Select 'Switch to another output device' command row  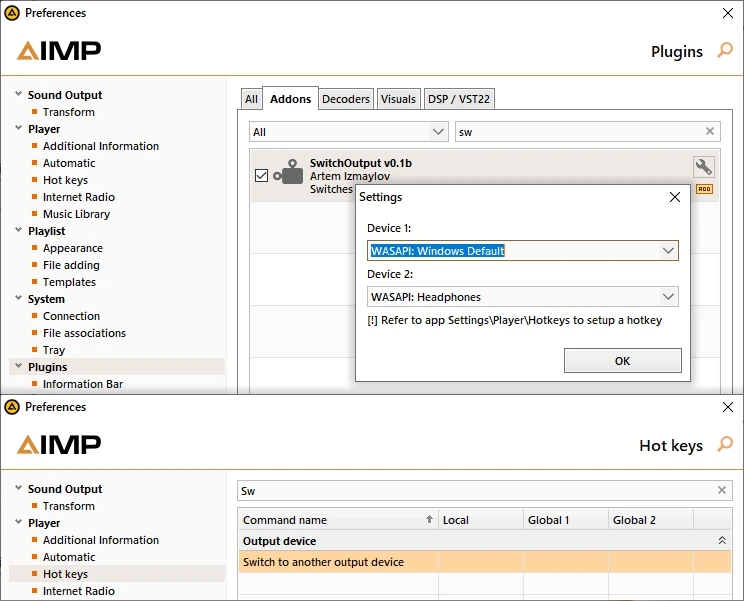point(484,562)
